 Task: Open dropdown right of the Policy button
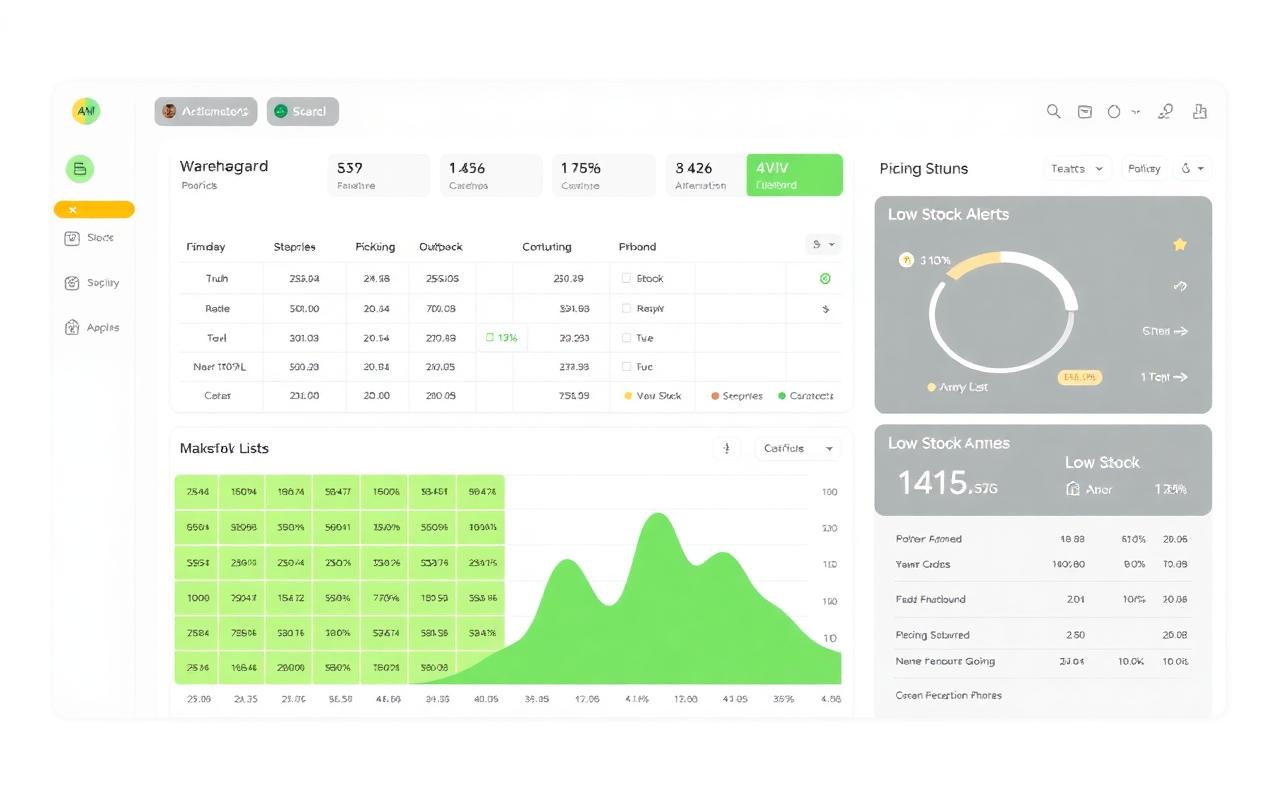pos(1193,169)
